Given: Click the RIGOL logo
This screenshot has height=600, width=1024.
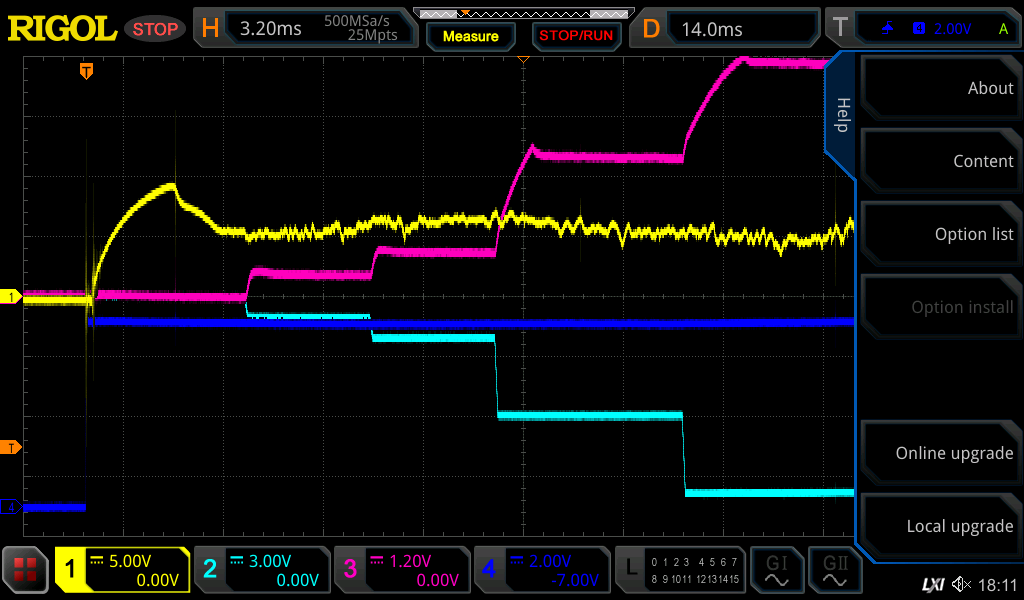Looking at the screenshot, I should (x=62, y=29).
